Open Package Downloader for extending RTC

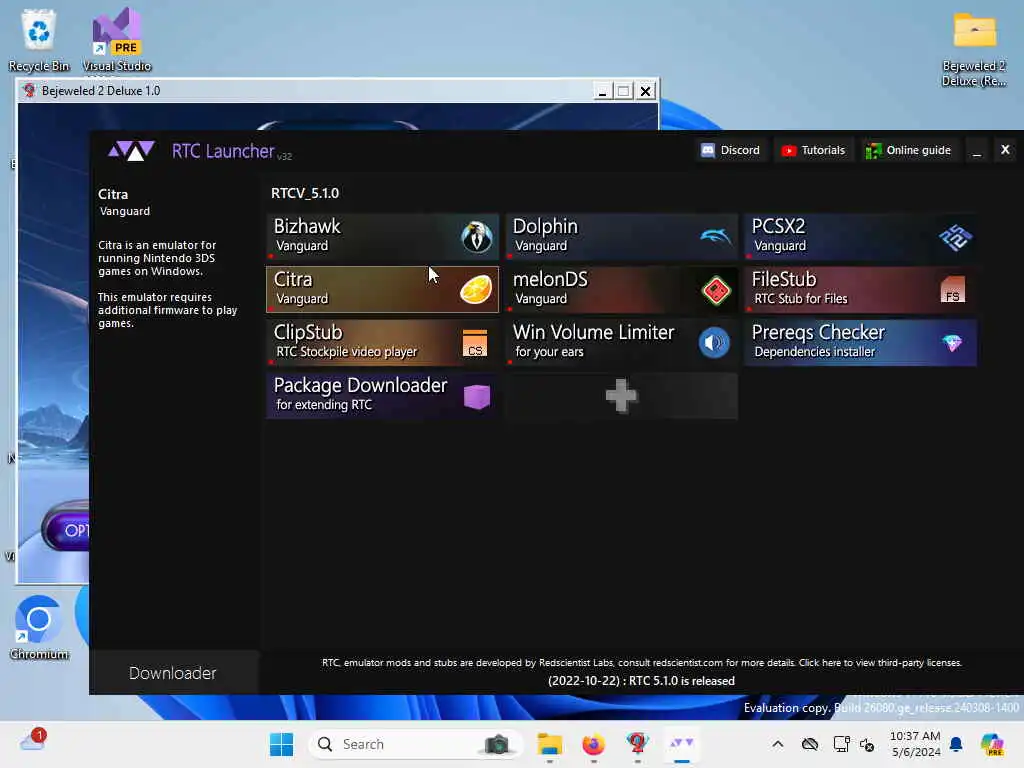pyautogui.click(x=383, y=395)
